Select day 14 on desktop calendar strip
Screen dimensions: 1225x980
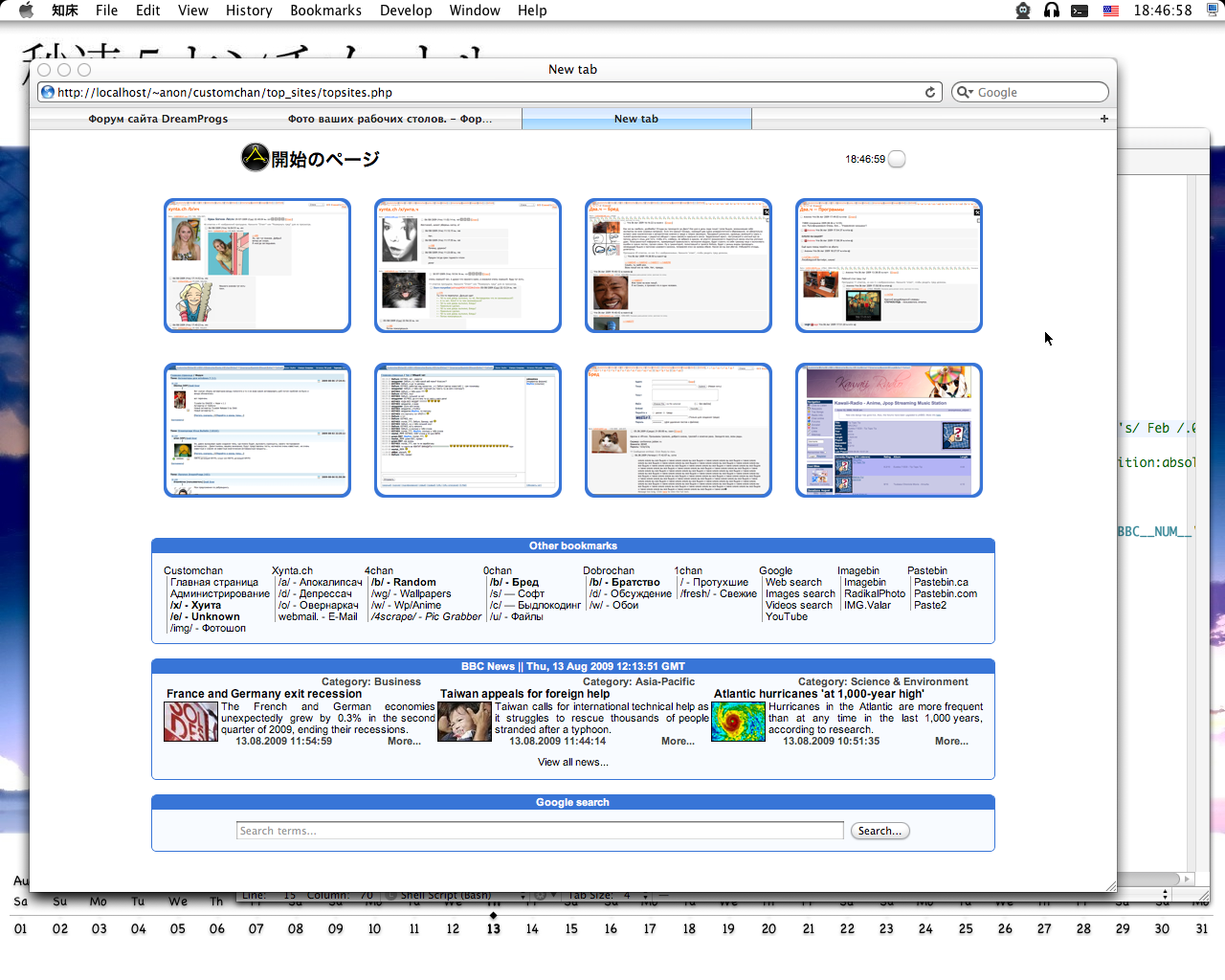(532, 928)
